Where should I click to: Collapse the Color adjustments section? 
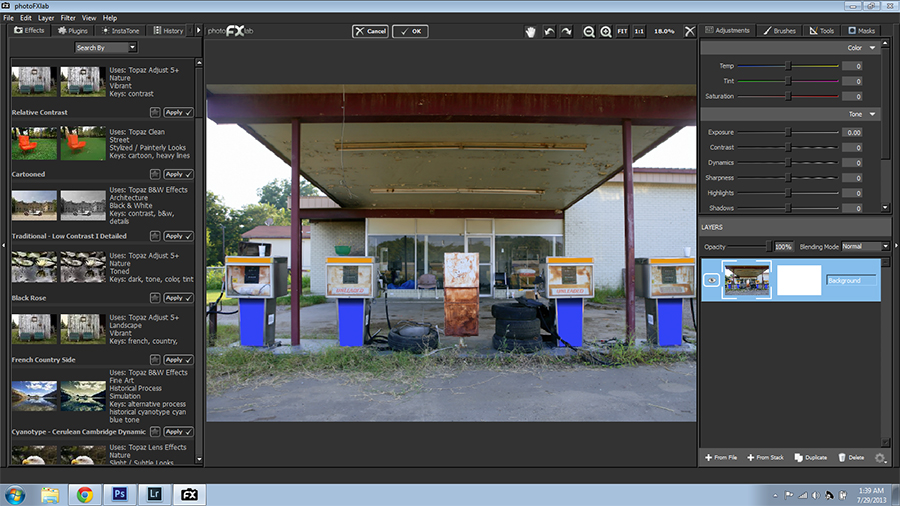point(873,47)
